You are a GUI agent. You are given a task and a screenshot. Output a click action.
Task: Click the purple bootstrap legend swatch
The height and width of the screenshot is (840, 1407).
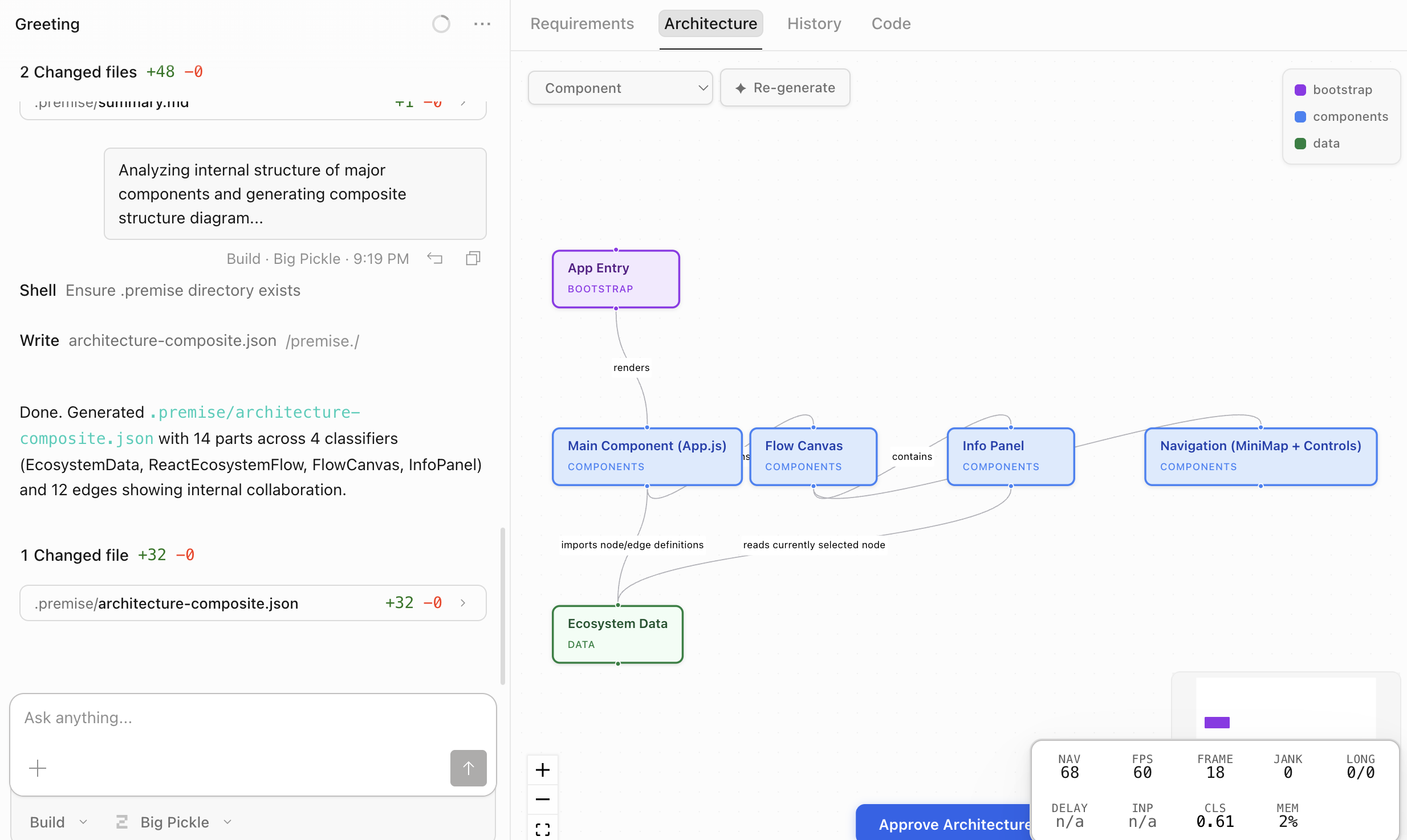(x=1300, y=90)
